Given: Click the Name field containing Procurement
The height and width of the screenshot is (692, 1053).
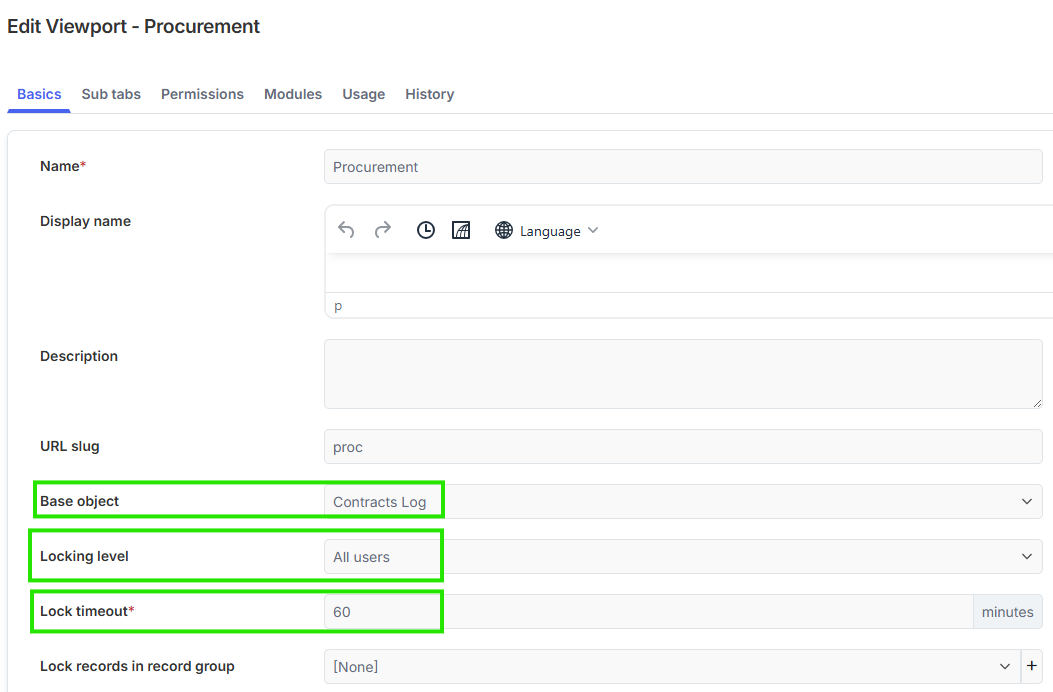Looking at the screenshot, I should click(683, 167).
